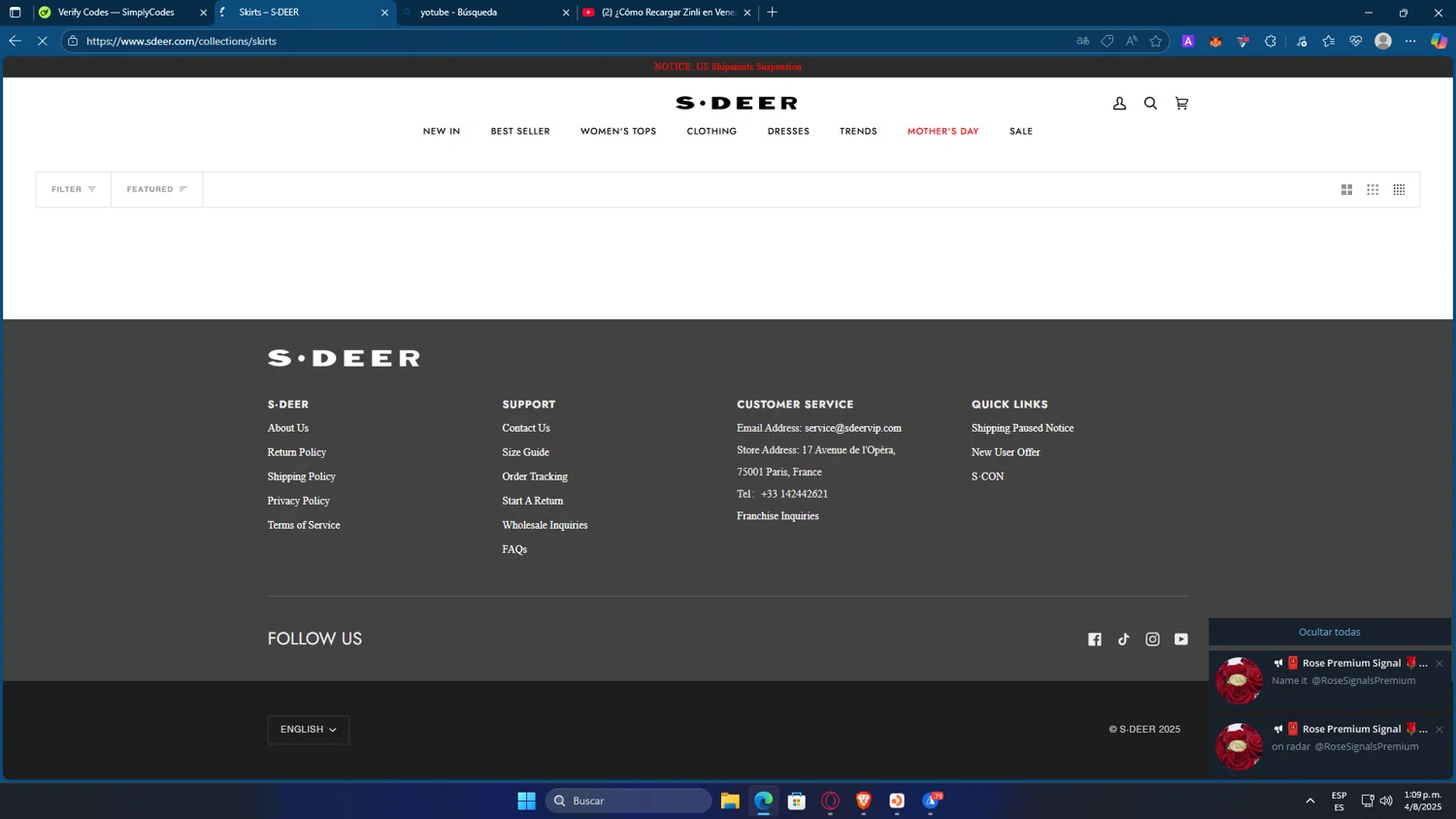Open the Shipping Policy link
Image resolution: width=1456 pixels, height=819 pixels.
click(302, 476)
